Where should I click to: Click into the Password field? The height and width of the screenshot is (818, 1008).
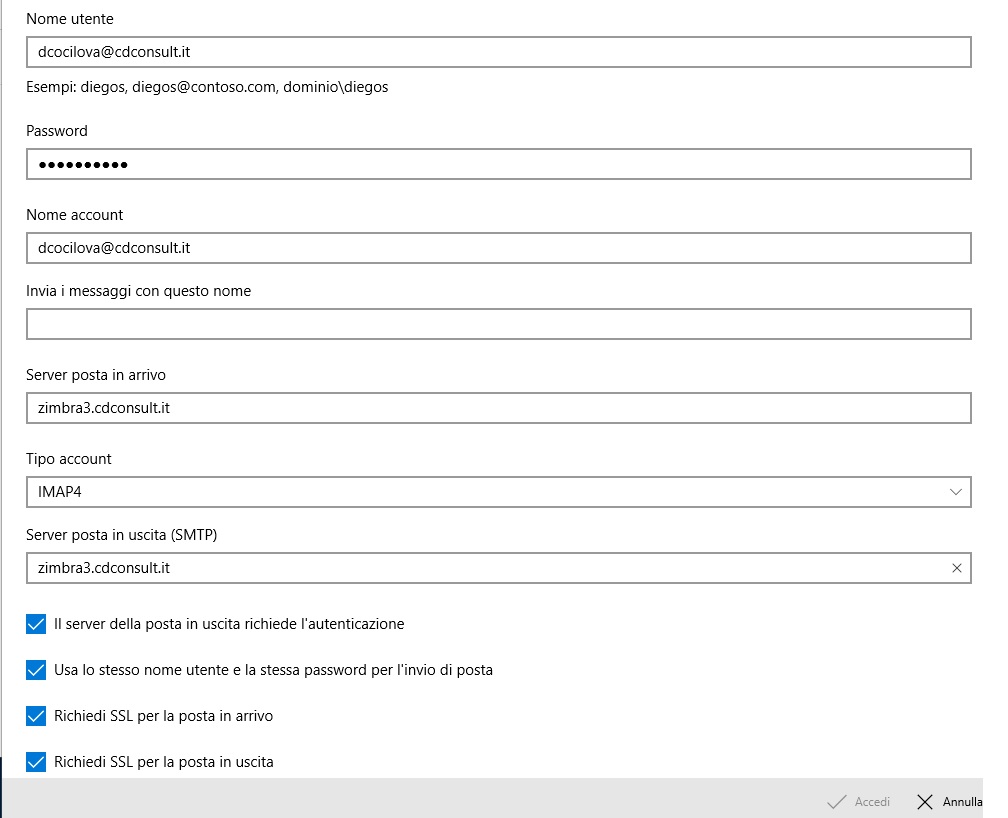pos(498,164)
